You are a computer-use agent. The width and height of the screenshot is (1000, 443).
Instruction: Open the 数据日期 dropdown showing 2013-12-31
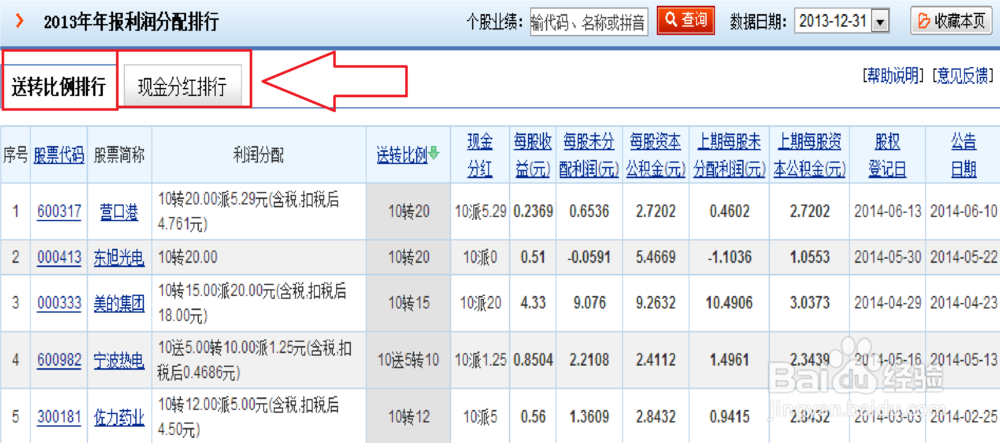point(842,21)
